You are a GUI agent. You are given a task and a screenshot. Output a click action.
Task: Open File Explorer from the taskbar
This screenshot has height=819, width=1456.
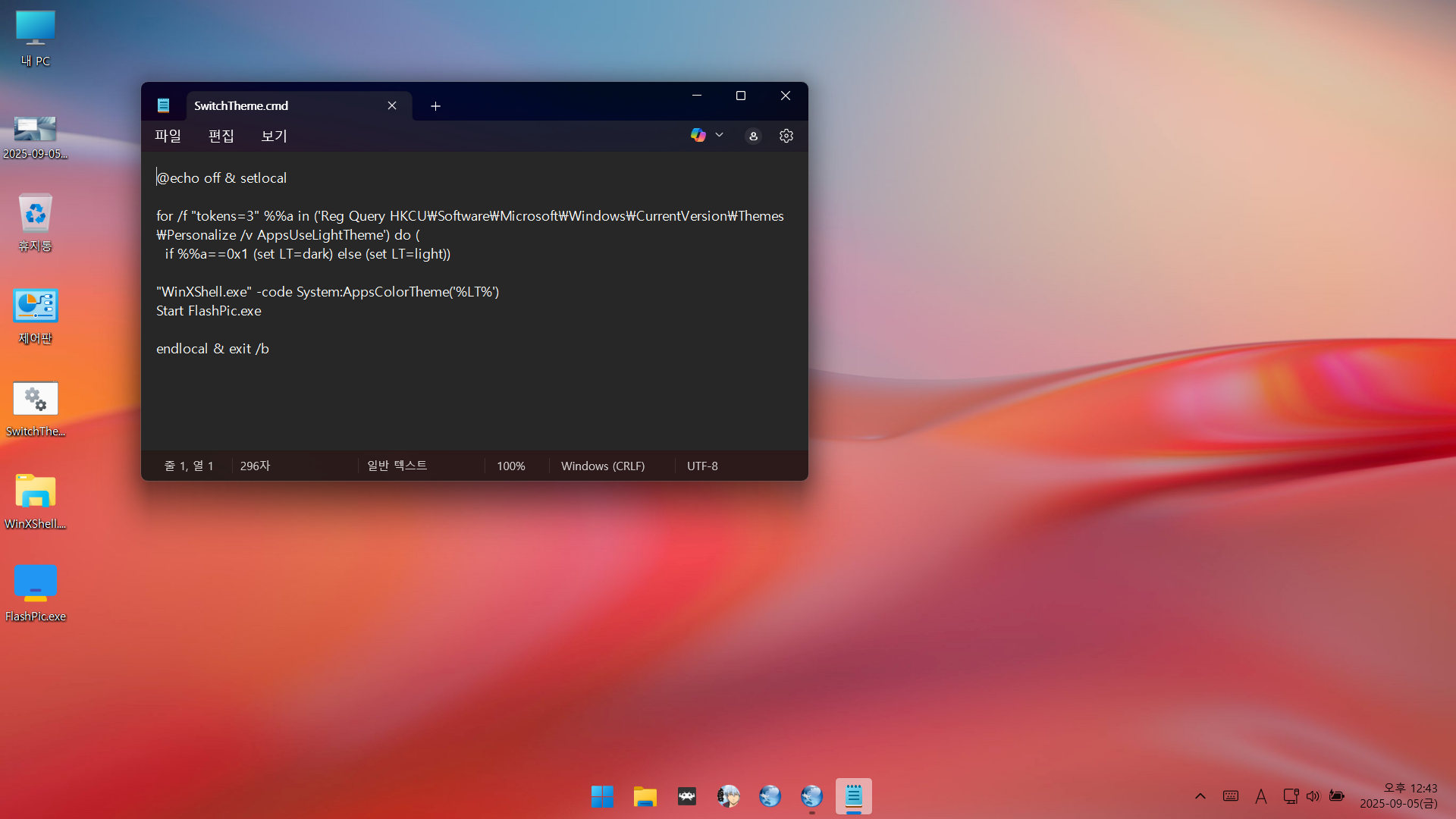645,796
